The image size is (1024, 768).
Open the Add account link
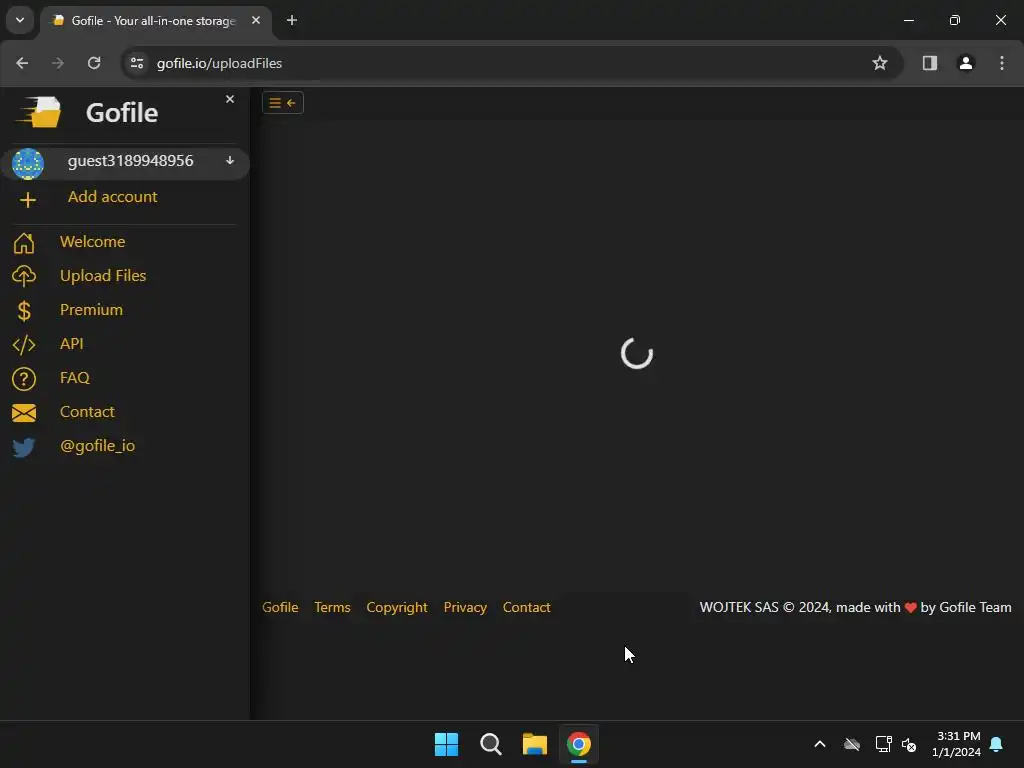click(112, 197)
